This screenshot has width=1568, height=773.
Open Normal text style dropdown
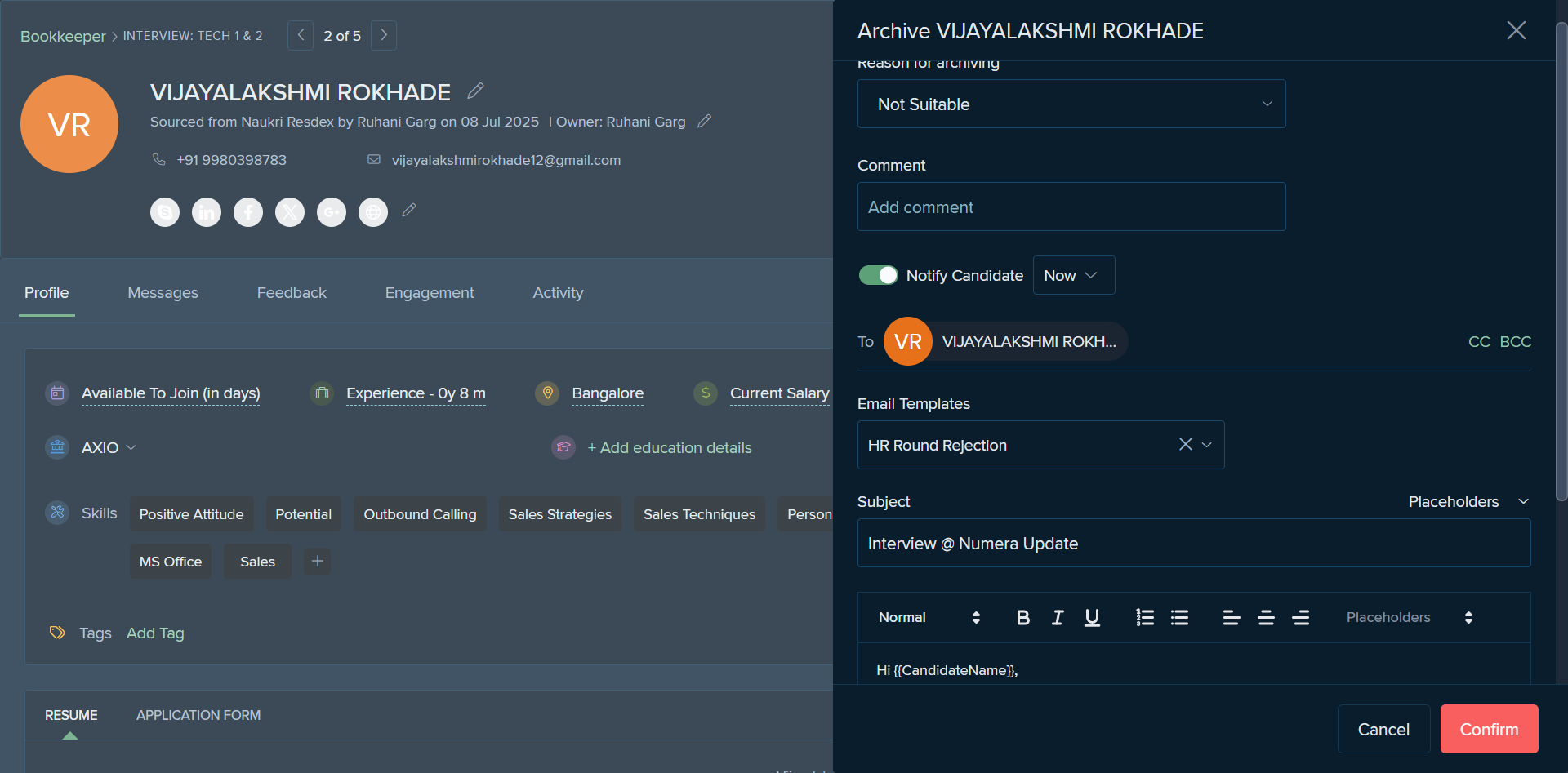[929, 617]
